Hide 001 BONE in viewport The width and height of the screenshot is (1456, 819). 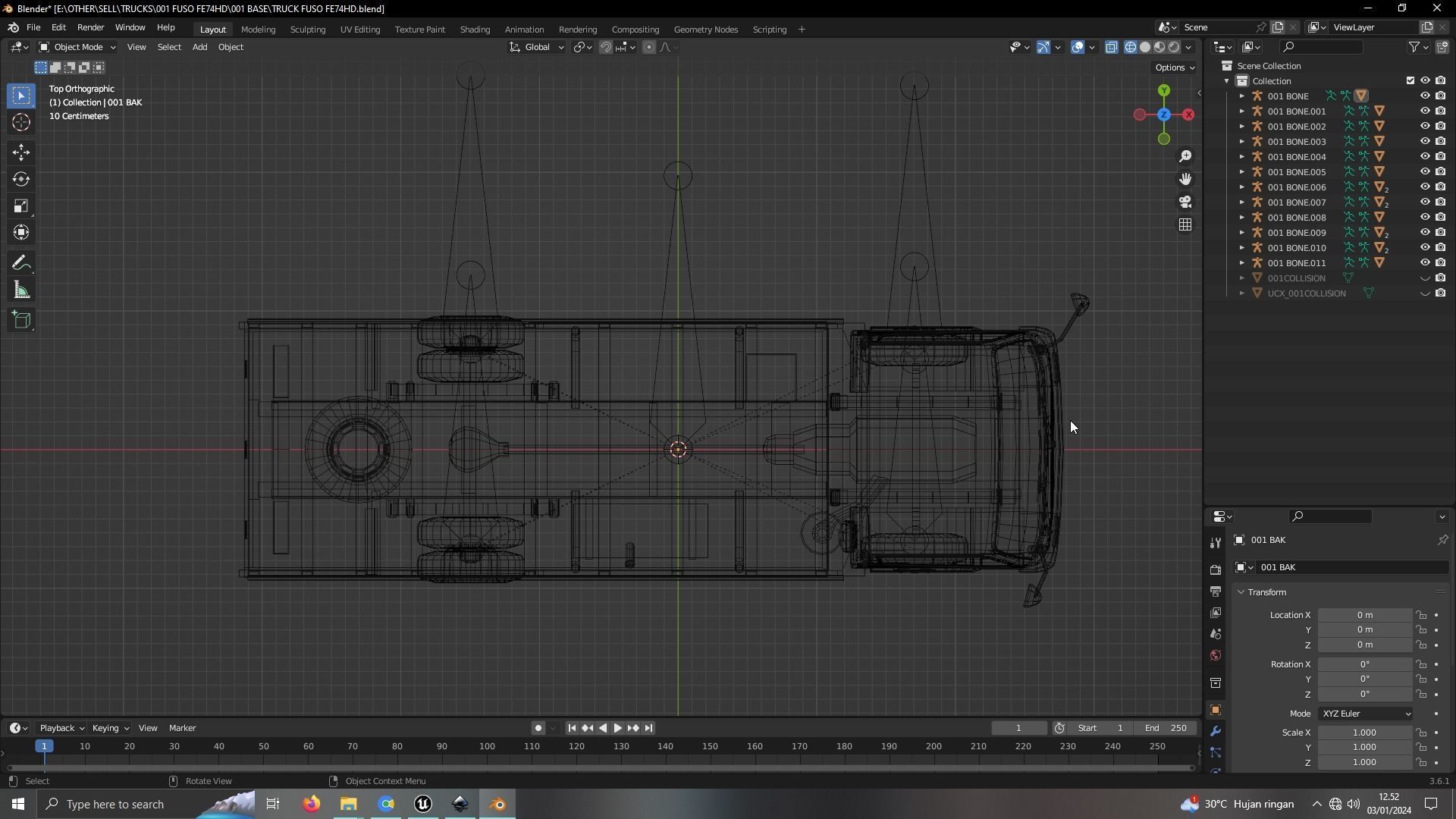(1425, 96)
